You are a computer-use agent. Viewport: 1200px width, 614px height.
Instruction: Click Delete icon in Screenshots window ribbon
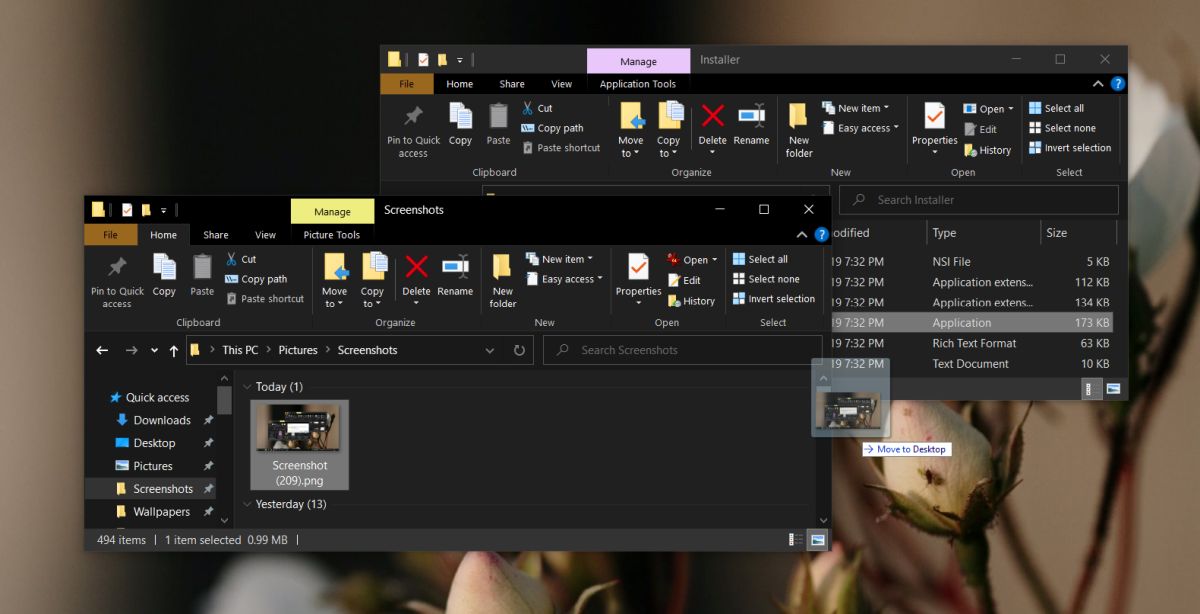(x=416, y=276)
